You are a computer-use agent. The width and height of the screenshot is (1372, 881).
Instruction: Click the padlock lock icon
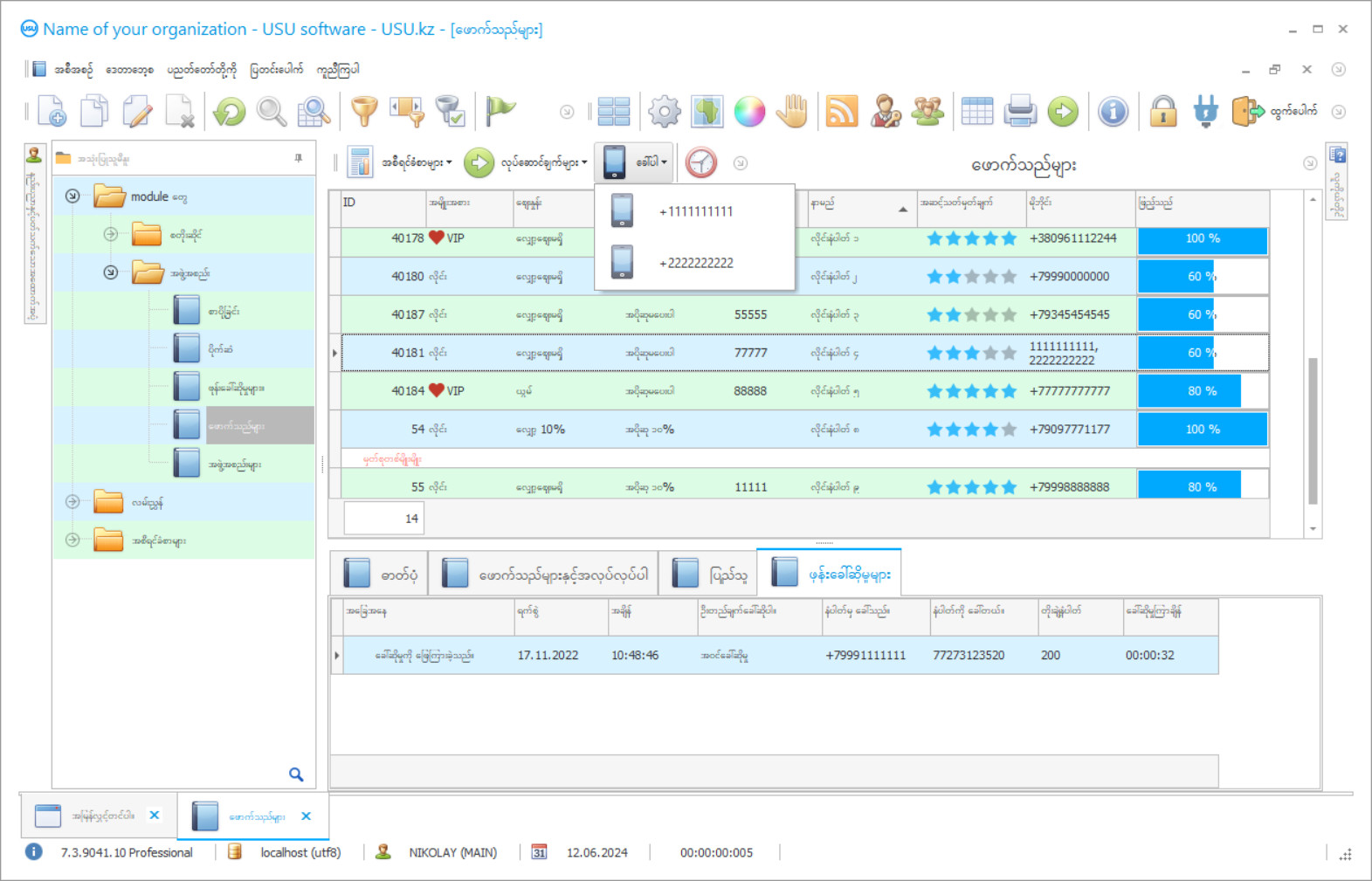[1162, 112]
